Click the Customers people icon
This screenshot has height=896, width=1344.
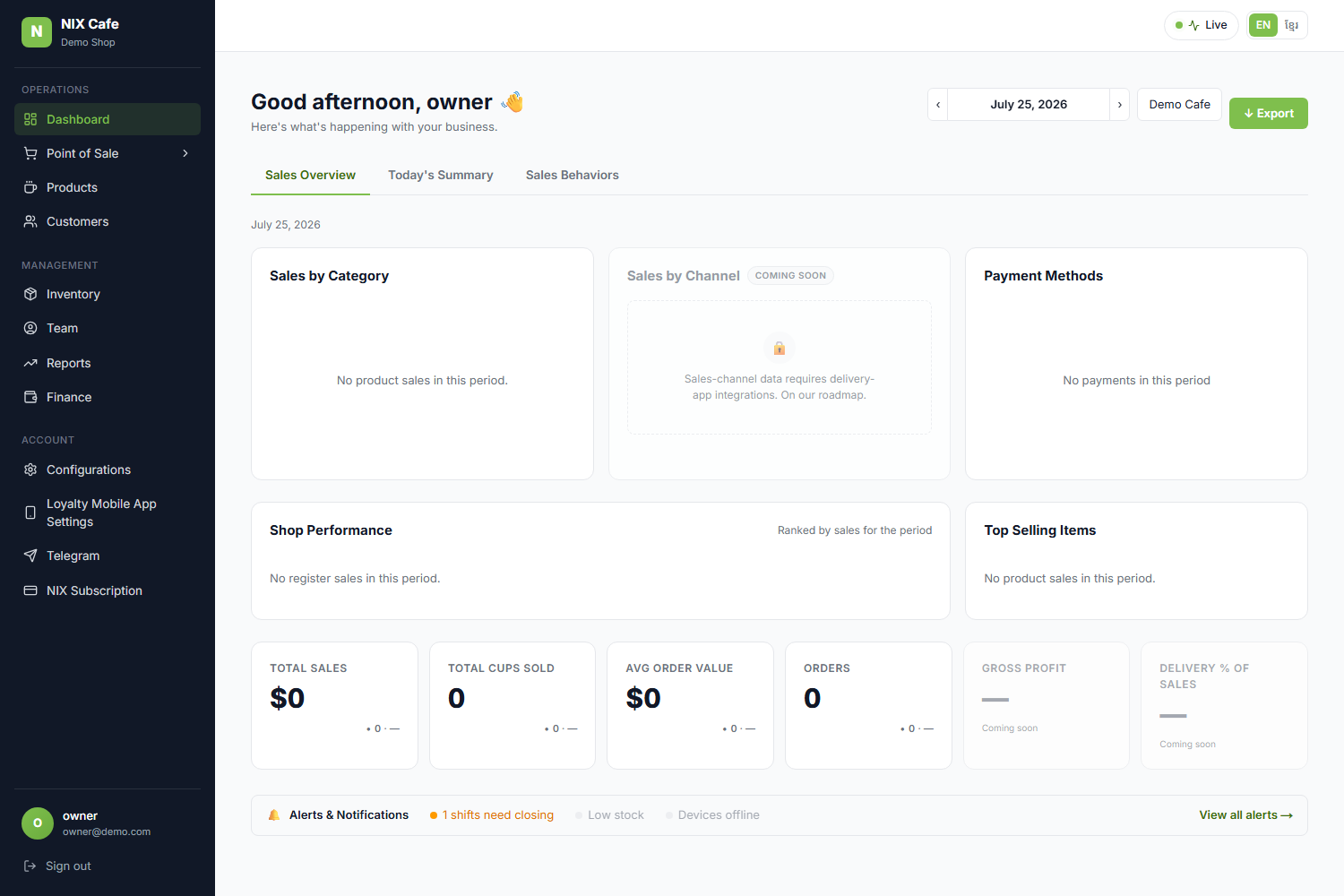click(30, 221)
